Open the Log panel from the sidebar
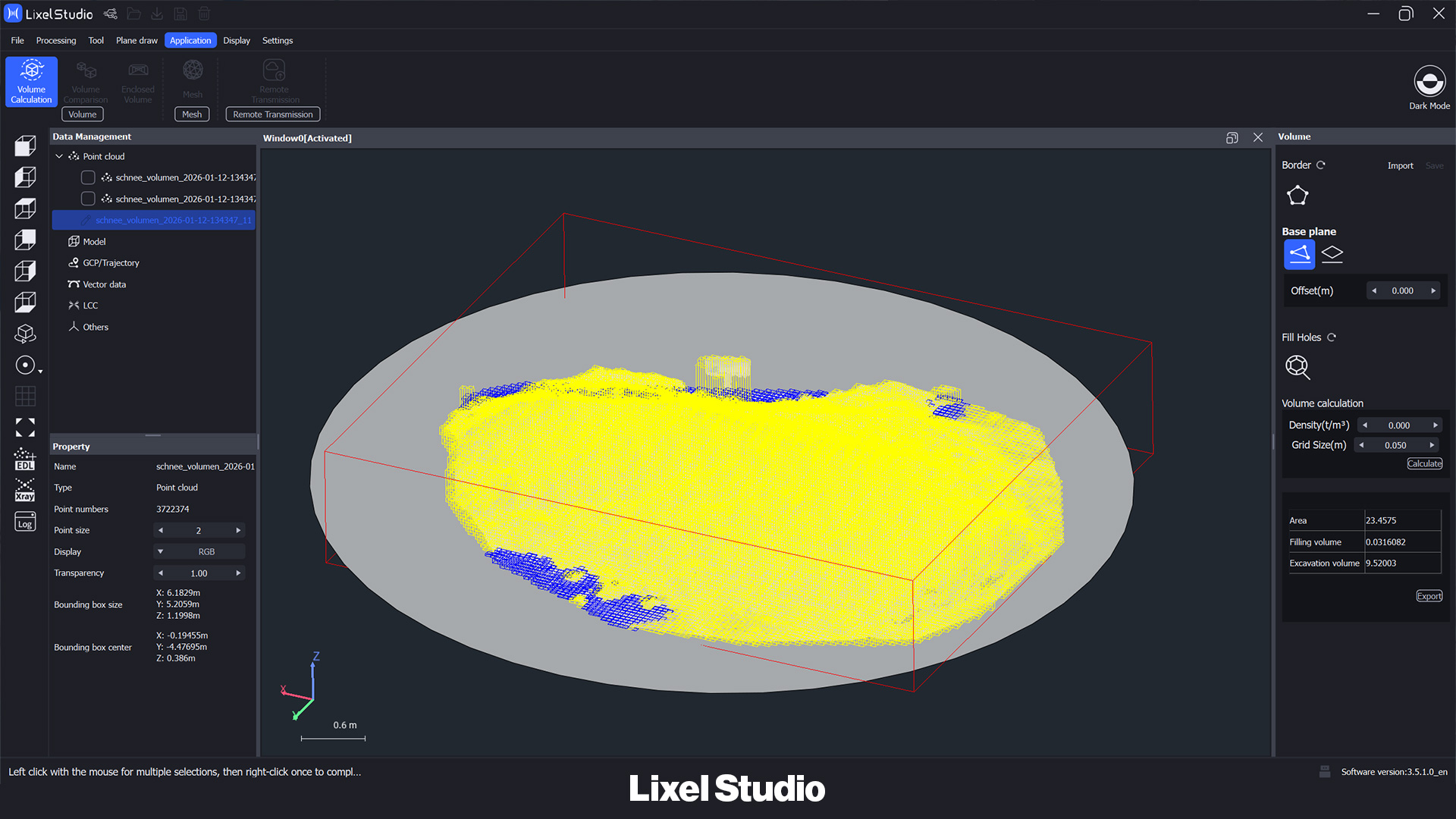The image size is (1456, 819). click(x=25, y=522)
